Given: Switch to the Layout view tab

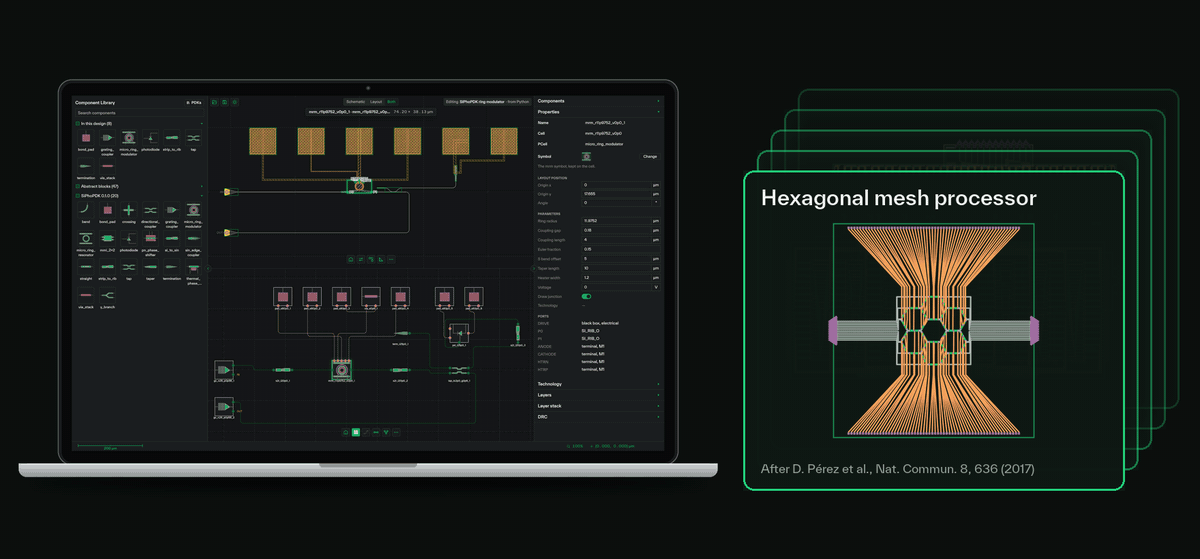Looking at the screenshot, I should coord(376,102).
